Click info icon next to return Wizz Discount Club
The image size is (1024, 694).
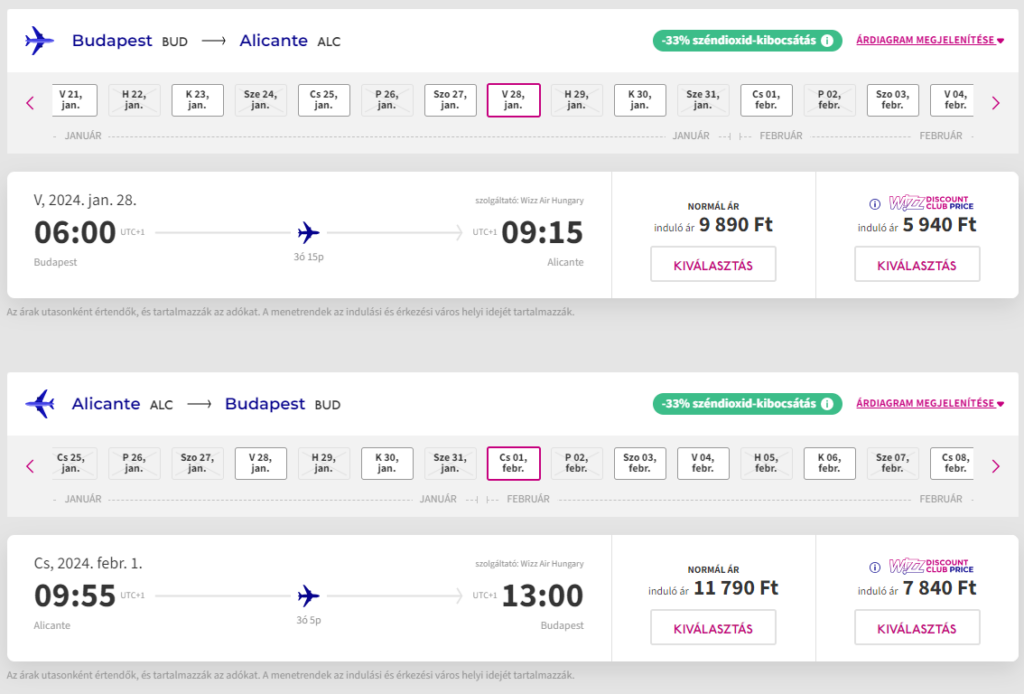(874, 566)
